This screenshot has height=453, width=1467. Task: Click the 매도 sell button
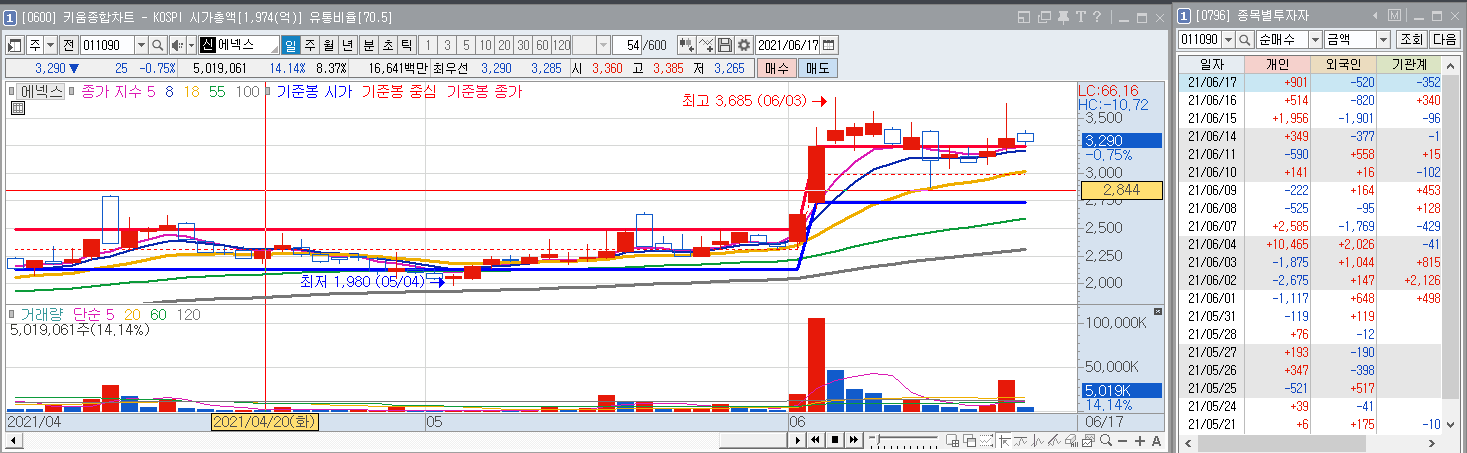[x=817, y=68]
